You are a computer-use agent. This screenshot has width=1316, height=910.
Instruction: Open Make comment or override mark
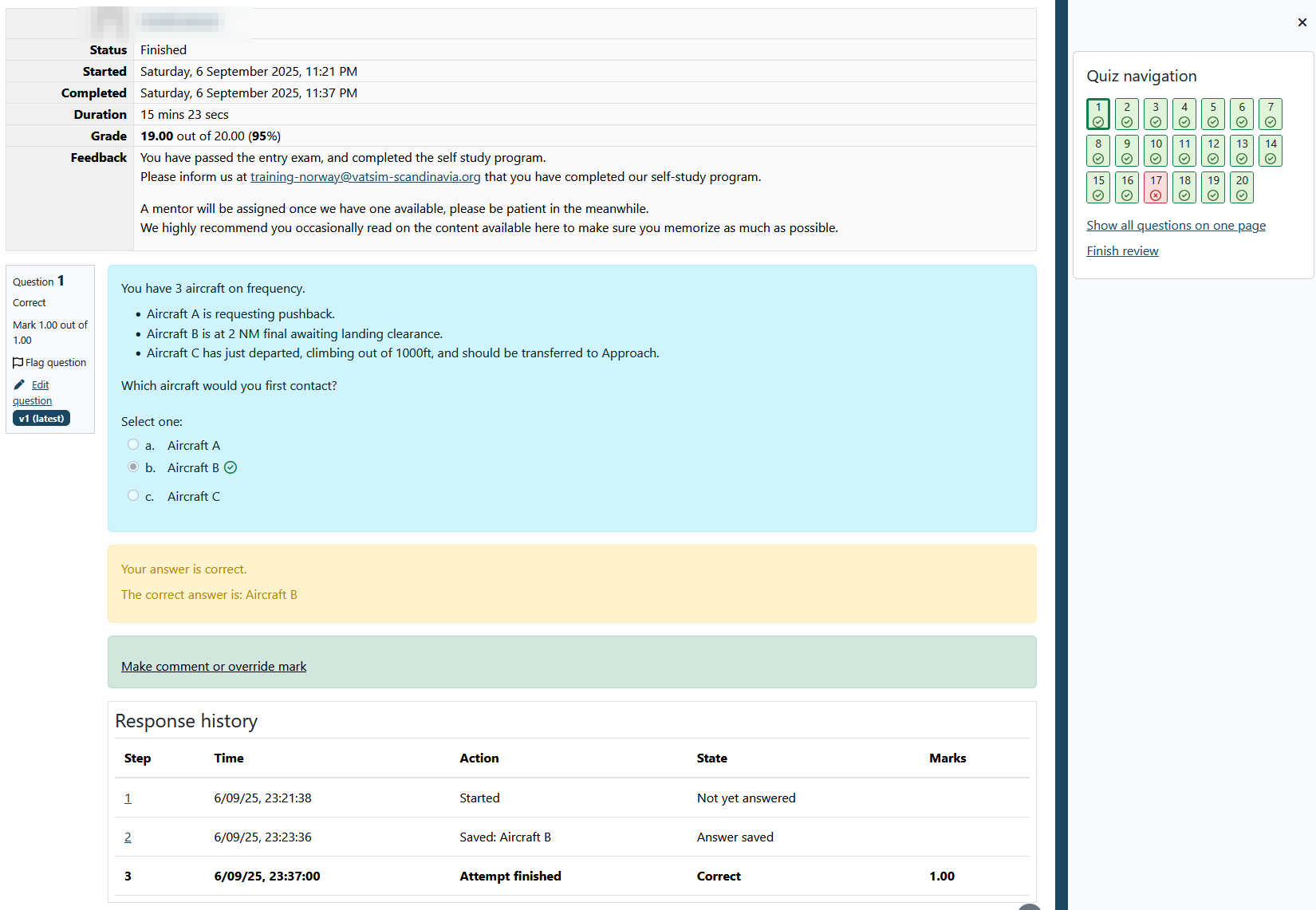pos(214,667)
